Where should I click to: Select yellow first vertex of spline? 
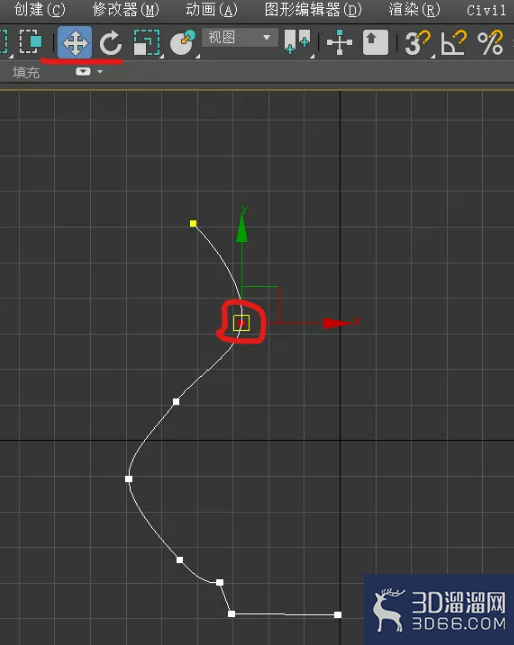coord(193,223)
